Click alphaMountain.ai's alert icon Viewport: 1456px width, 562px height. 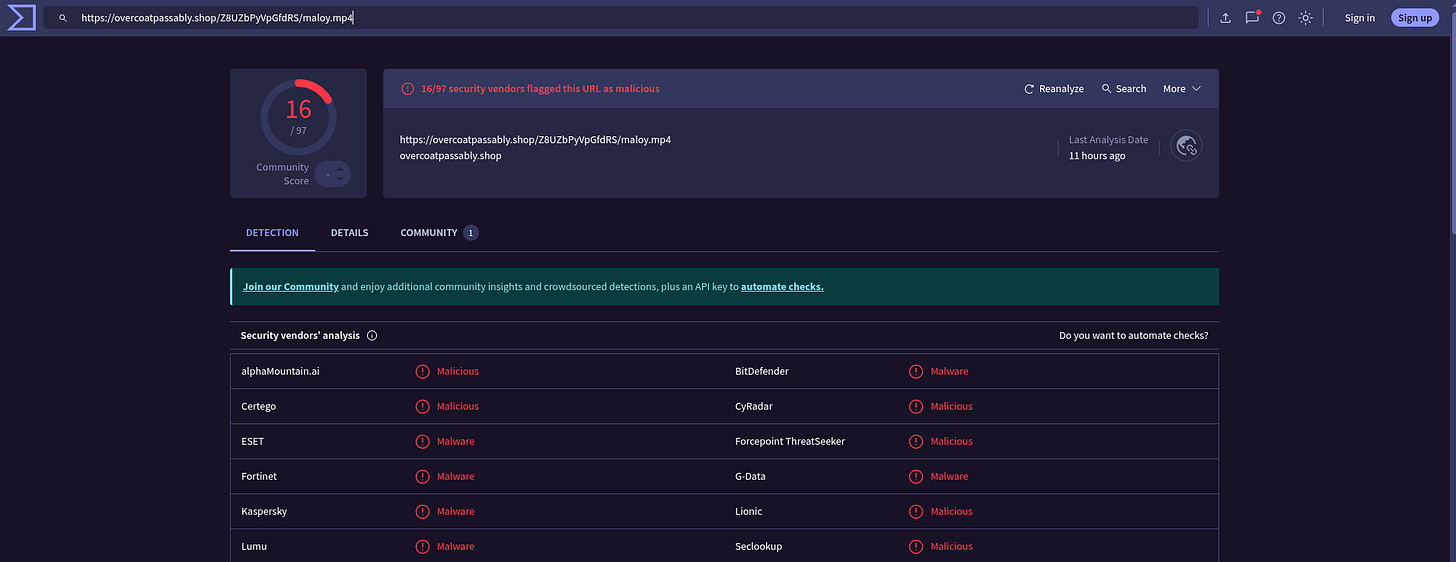pyautogui.click(x=422, y=371)
